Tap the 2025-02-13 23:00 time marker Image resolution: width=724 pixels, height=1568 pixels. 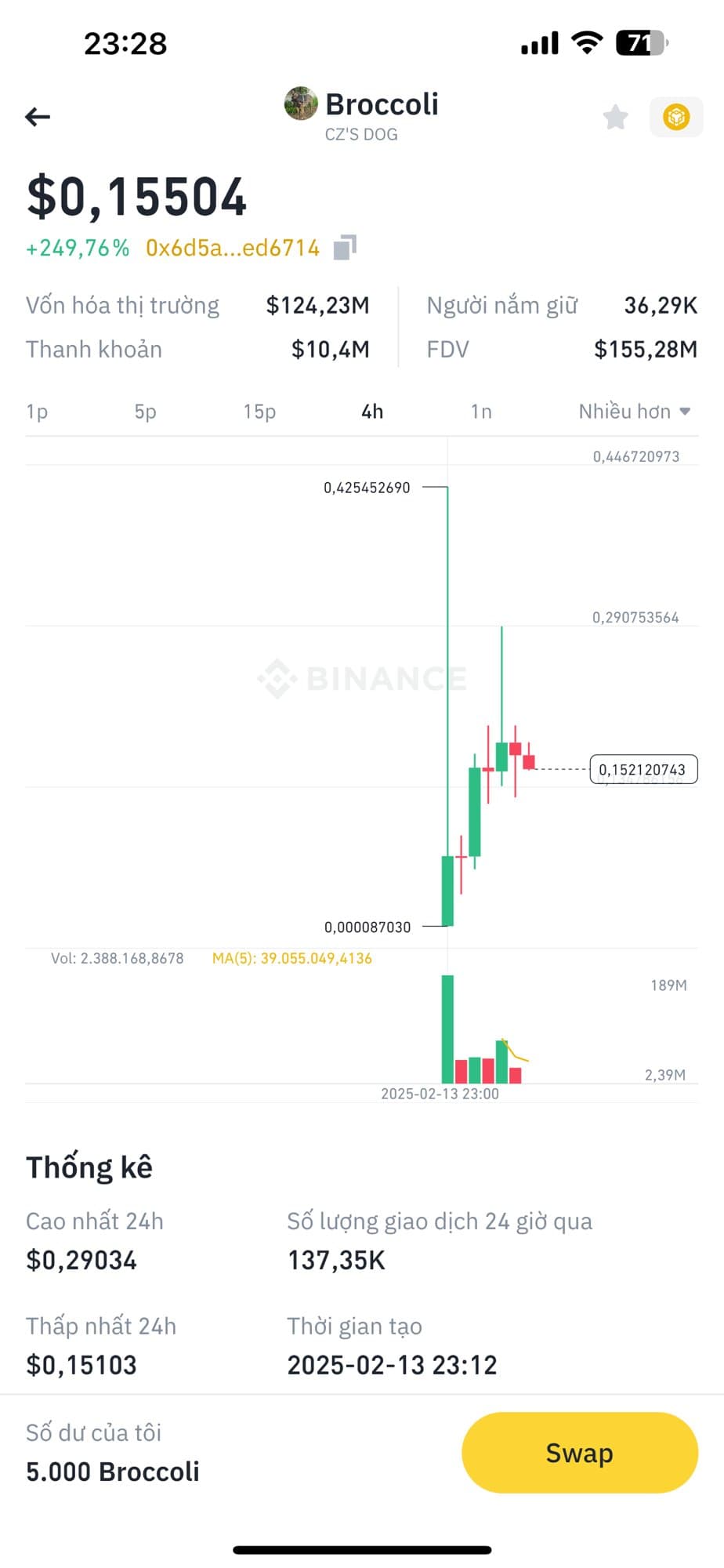coord(440,1094)
